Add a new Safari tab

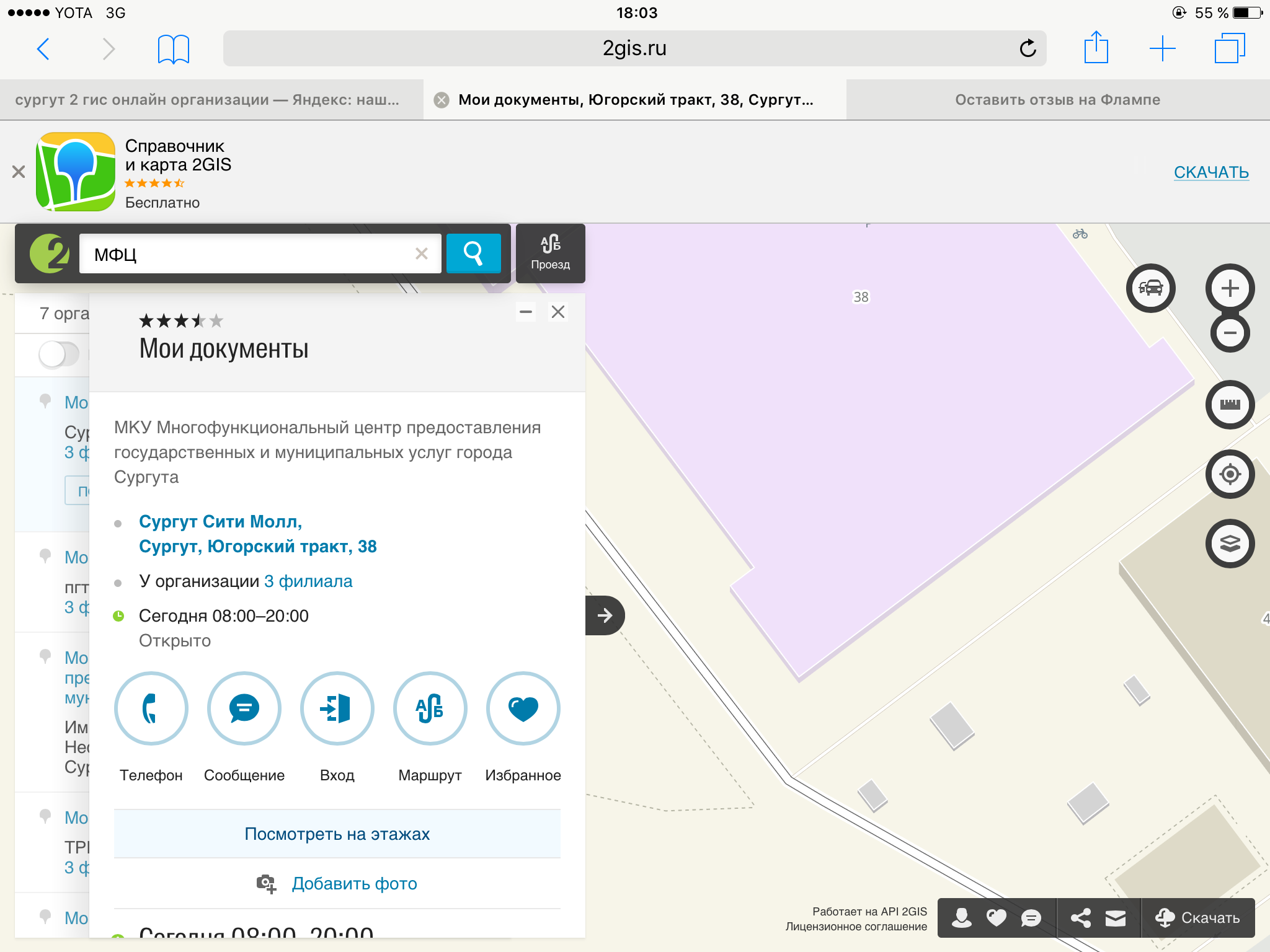pyautogui.click(x=1163, y=48)
